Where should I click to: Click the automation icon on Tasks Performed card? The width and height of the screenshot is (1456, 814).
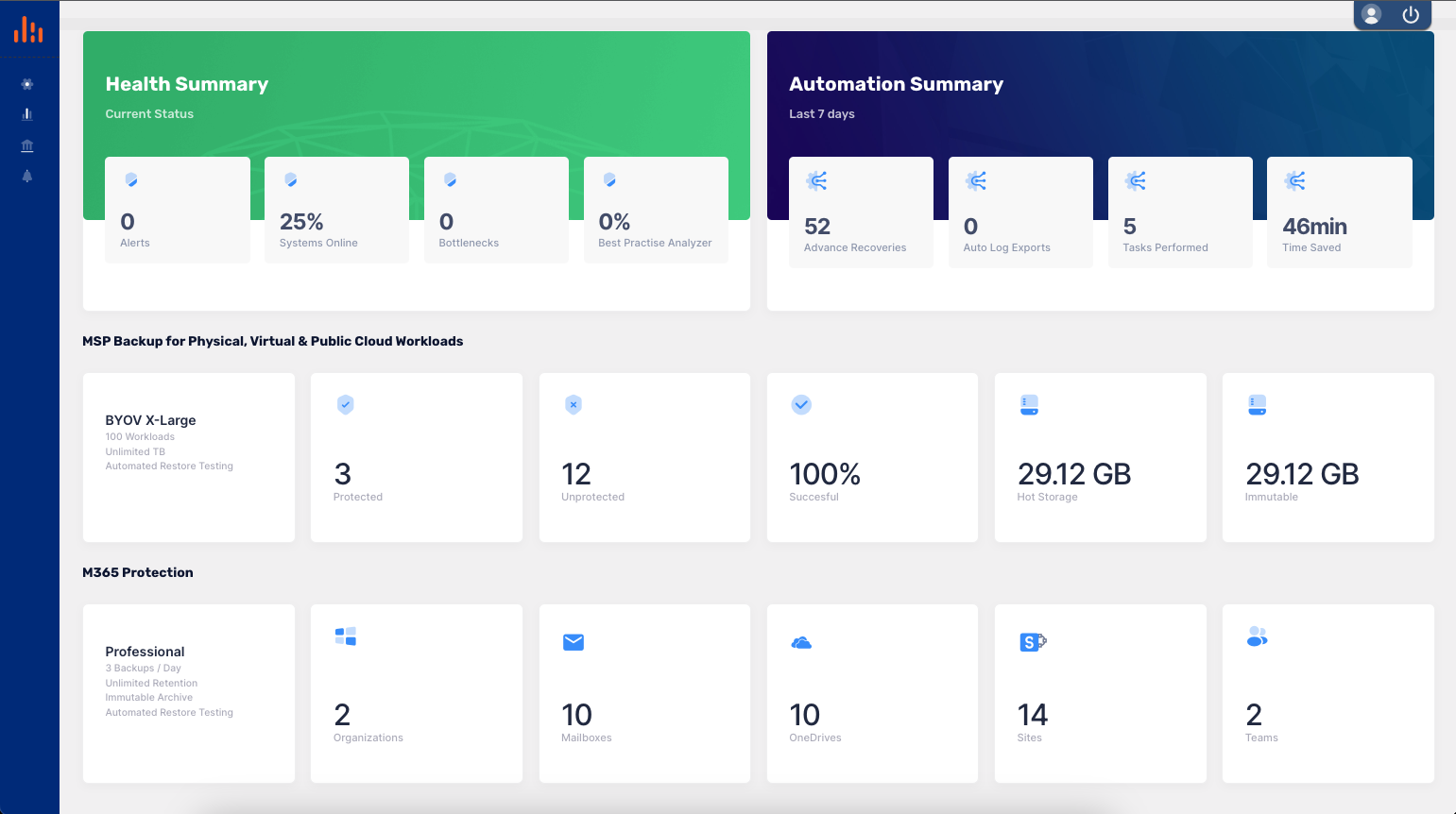click(1136, 180)
